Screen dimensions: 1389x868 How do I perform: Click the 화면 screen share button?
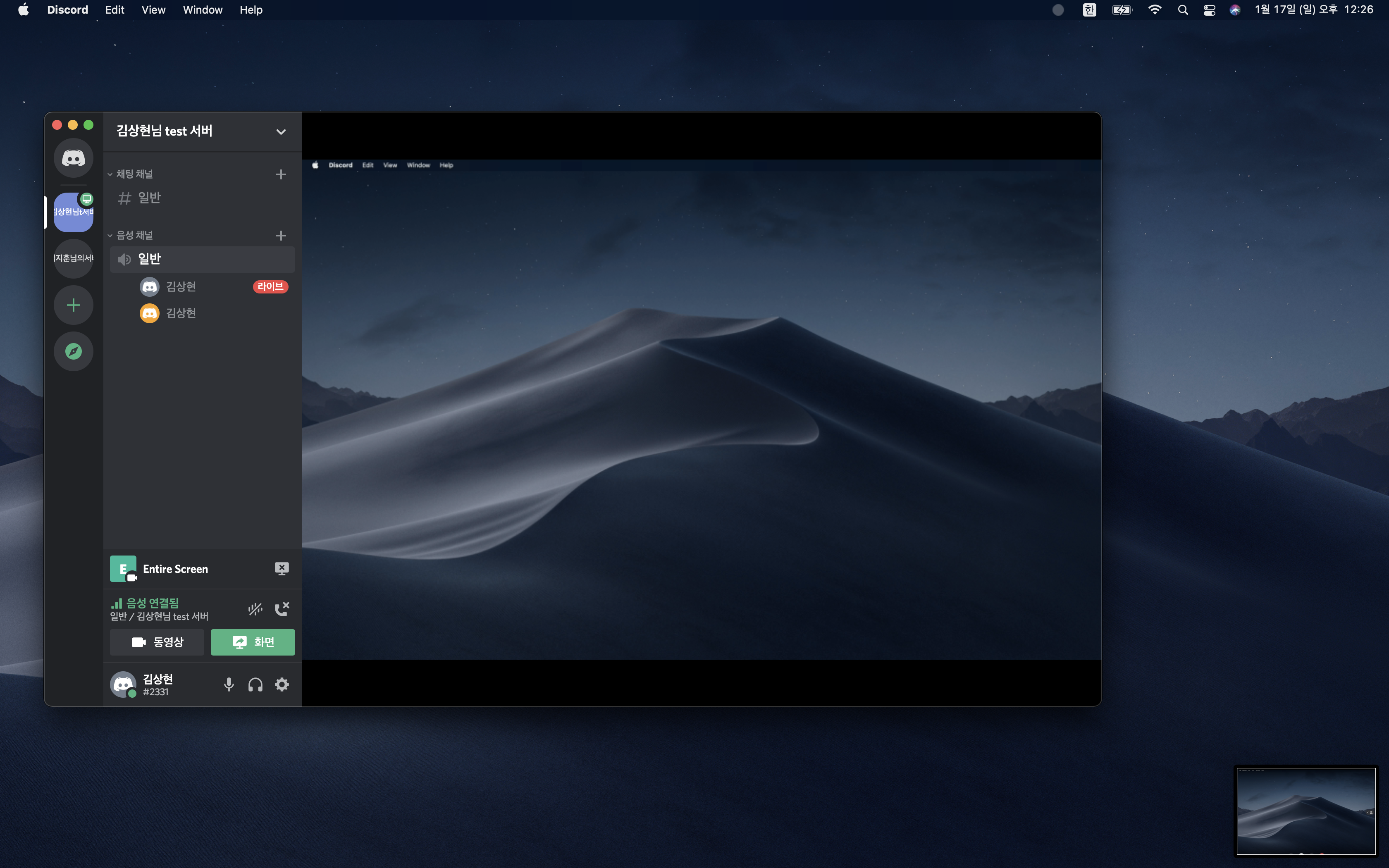coord(253,642)
